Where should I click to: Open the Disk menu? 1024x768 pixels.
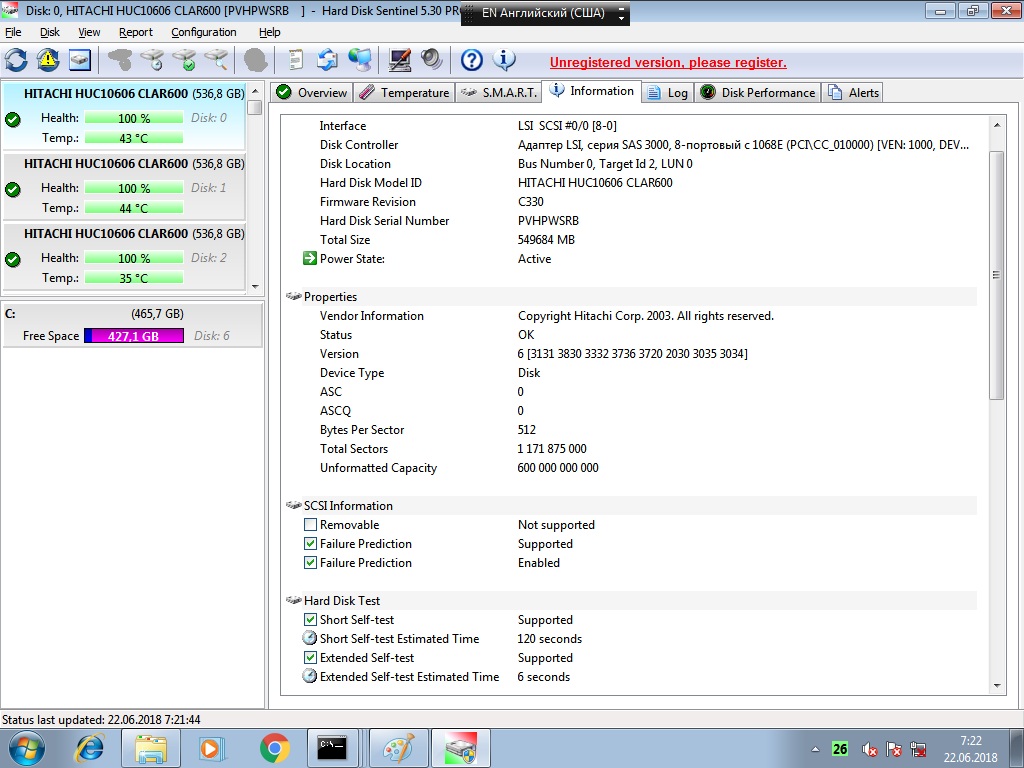tap(50, 32)
